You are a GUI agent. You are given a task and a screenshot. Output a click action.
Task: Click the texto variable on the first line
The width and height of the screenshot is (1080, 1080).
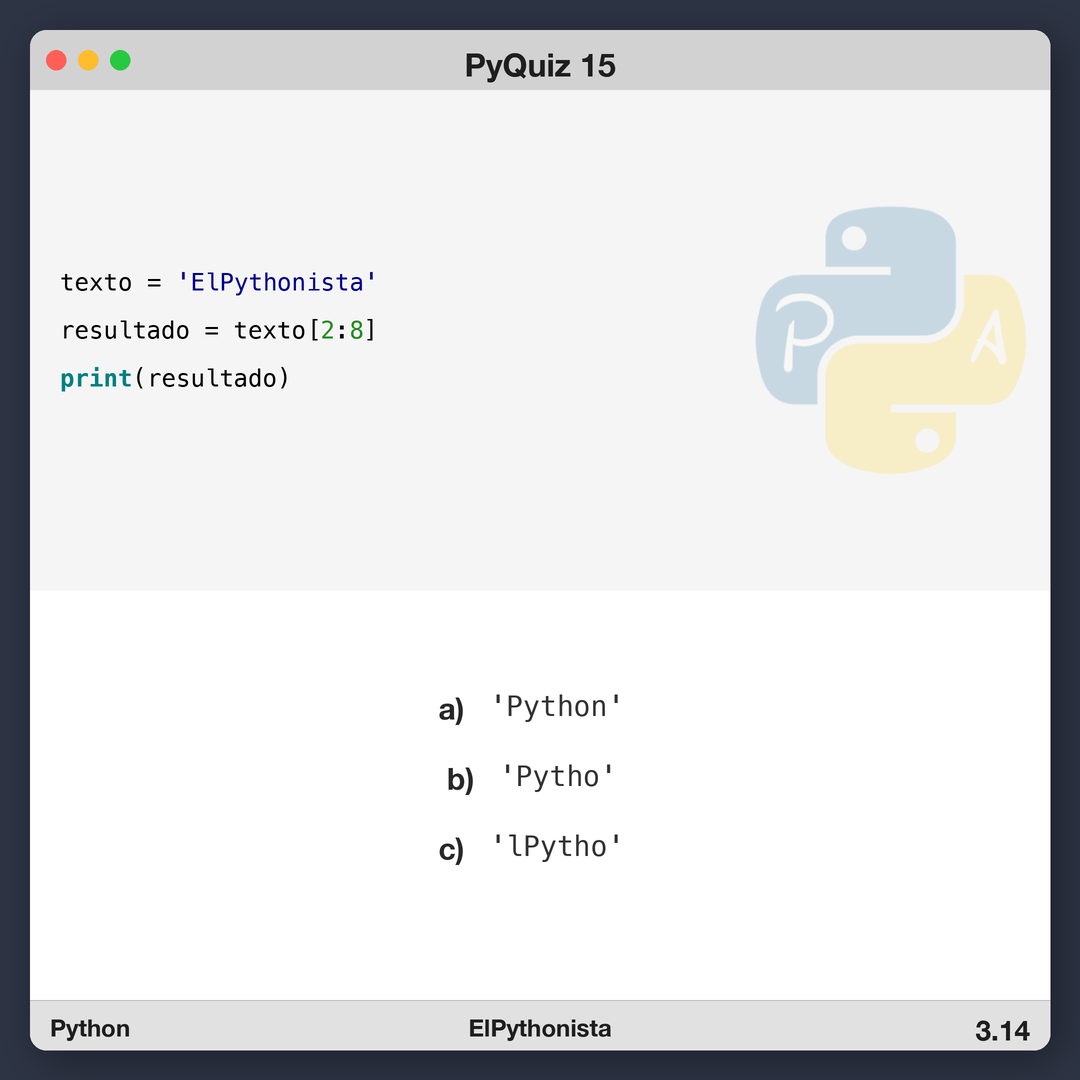[x=96, y=283]
